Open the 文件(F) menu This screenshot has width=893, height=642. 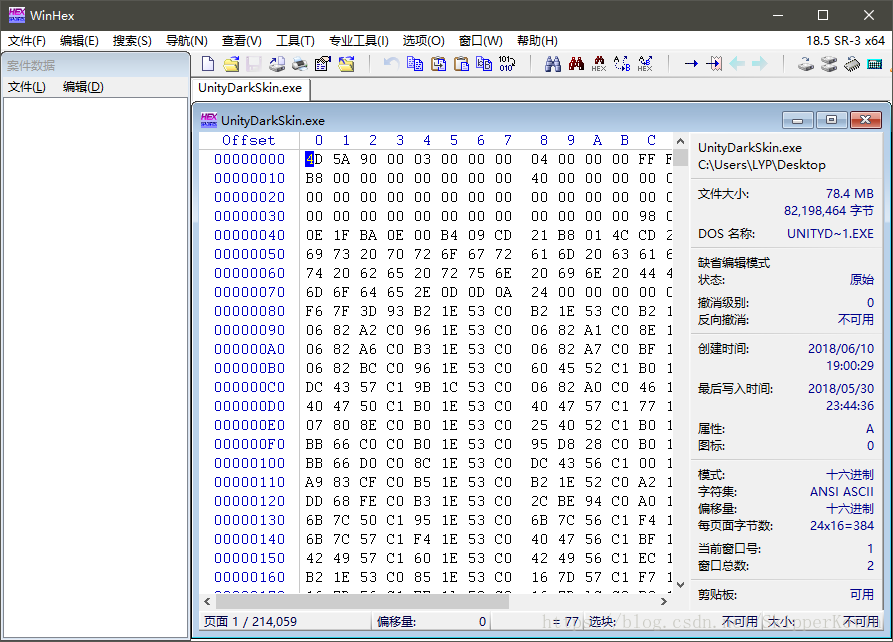click(27, 41)
